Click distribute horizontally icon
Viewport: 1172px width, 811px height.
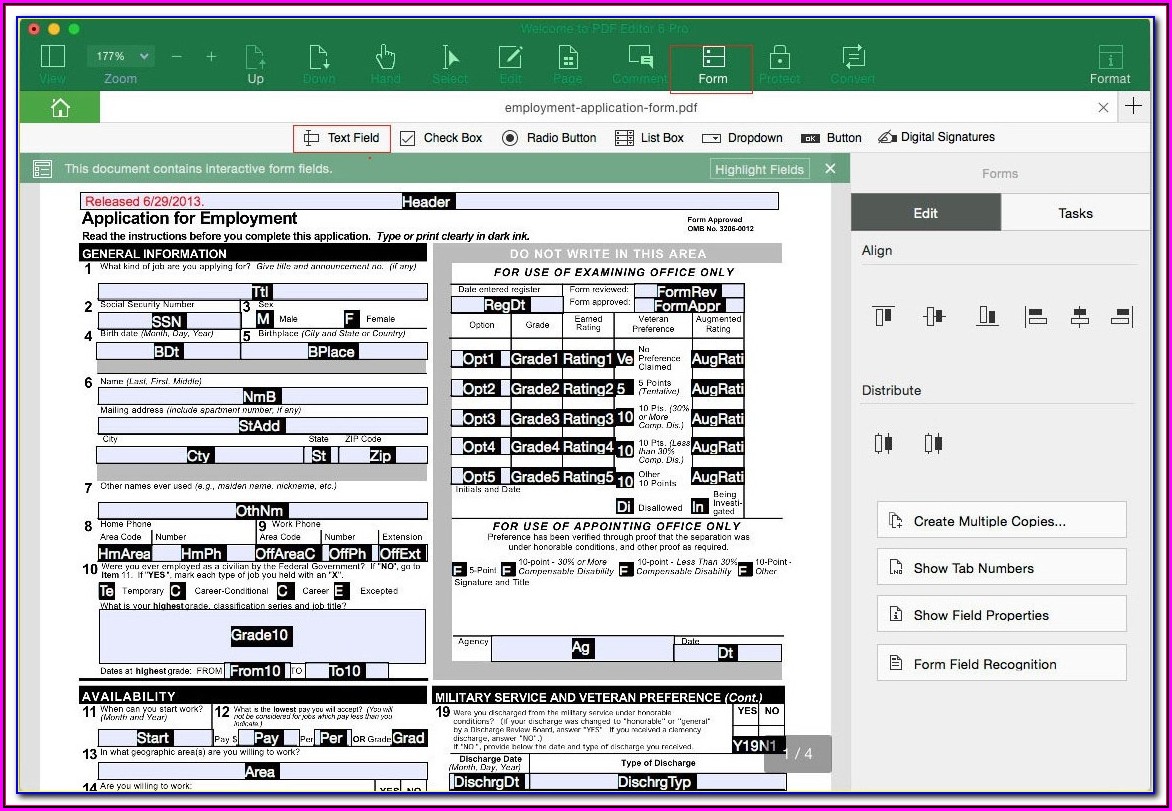tap(882, 443)
